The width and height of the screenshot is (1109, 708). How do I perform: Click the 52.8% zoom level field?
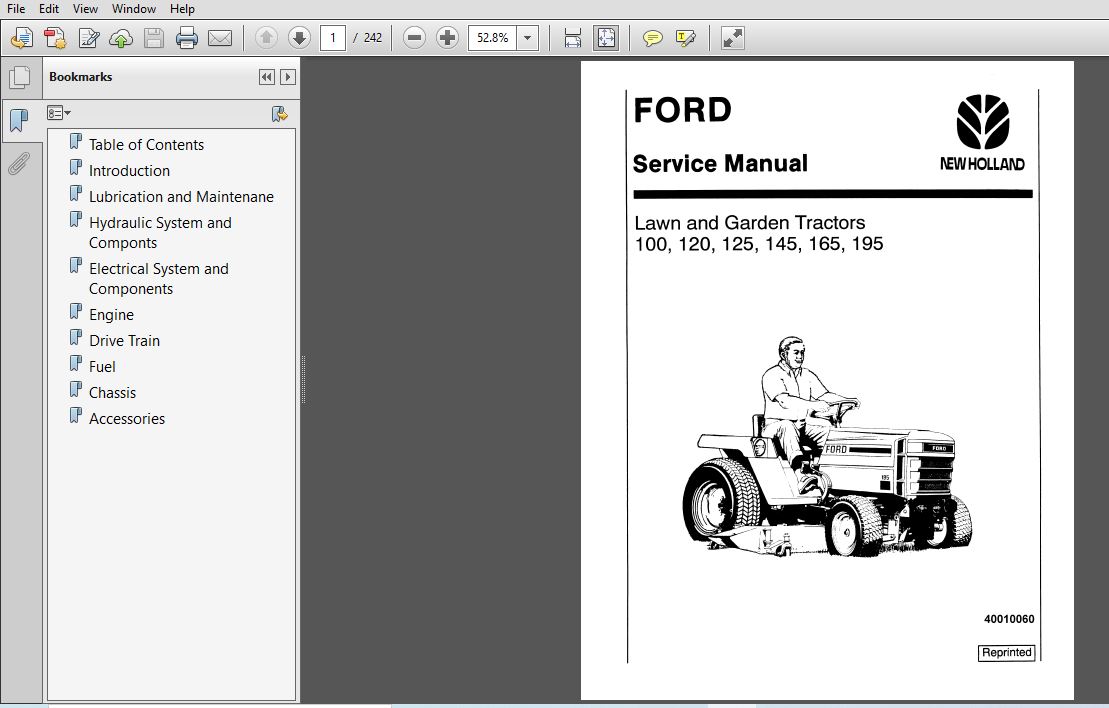[492, 38]
